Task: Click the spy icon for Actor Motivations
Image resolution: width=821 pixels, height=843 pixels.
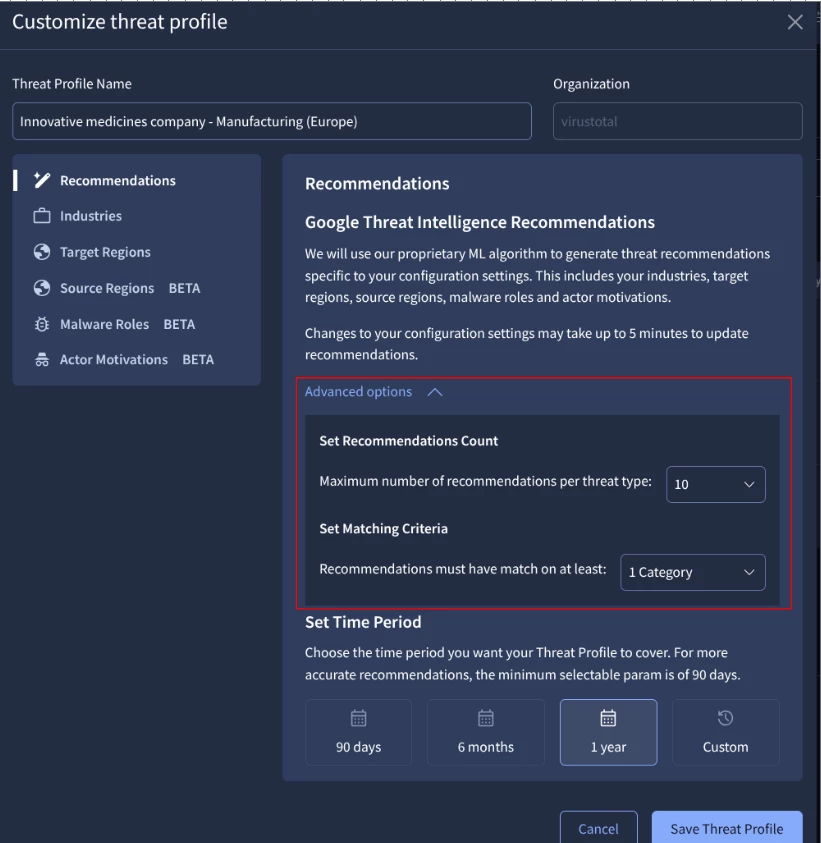Action: pos(42,360)
